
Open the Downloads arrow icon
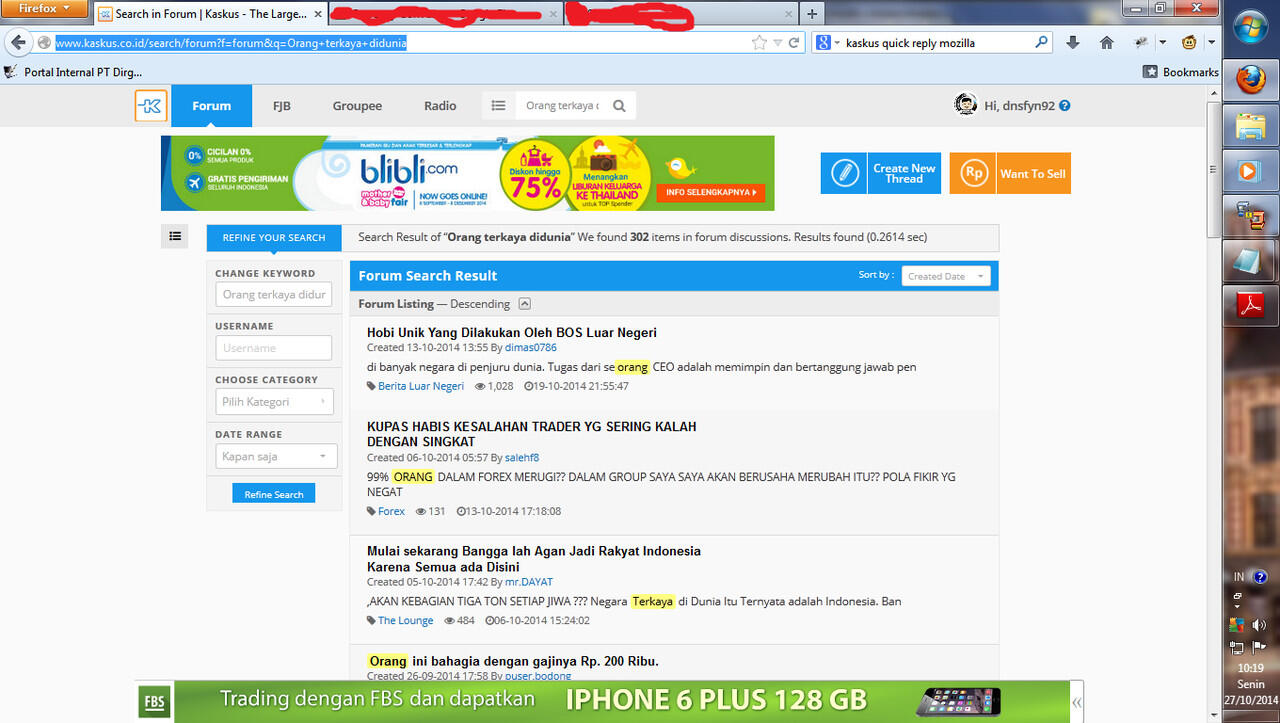tap(1073, 43)
